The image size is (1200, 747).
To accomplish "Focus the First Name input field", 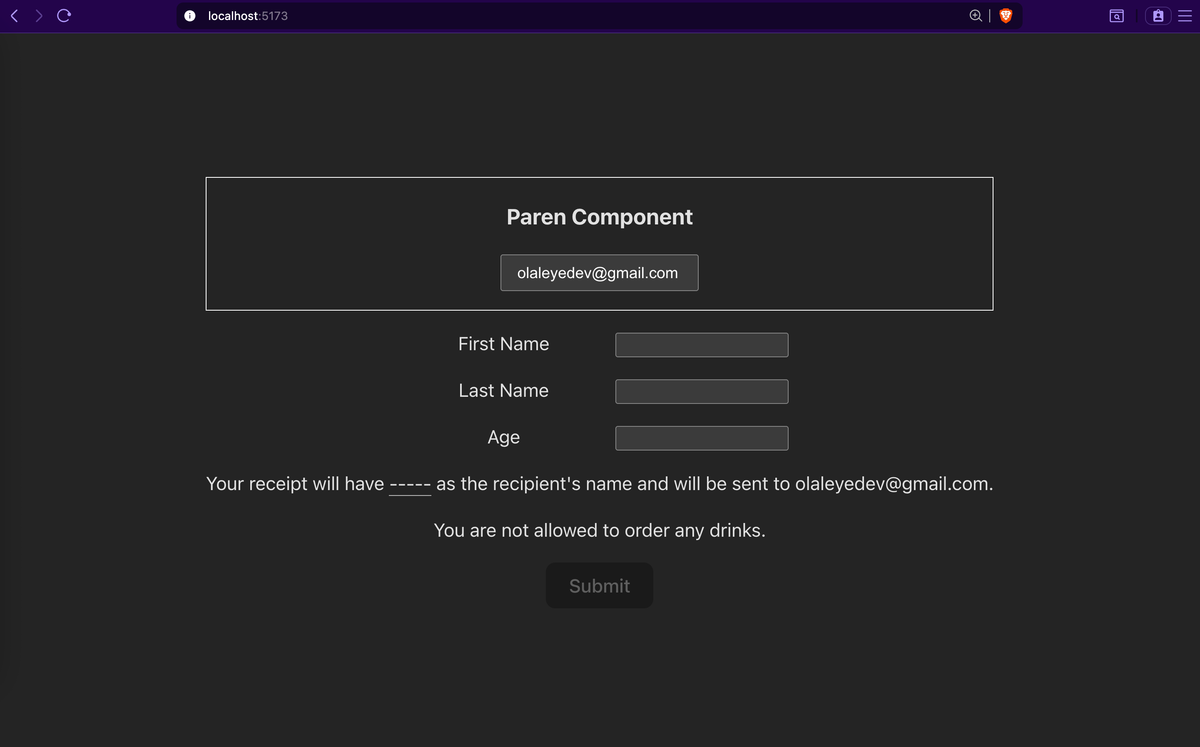I will coord(701,345).
